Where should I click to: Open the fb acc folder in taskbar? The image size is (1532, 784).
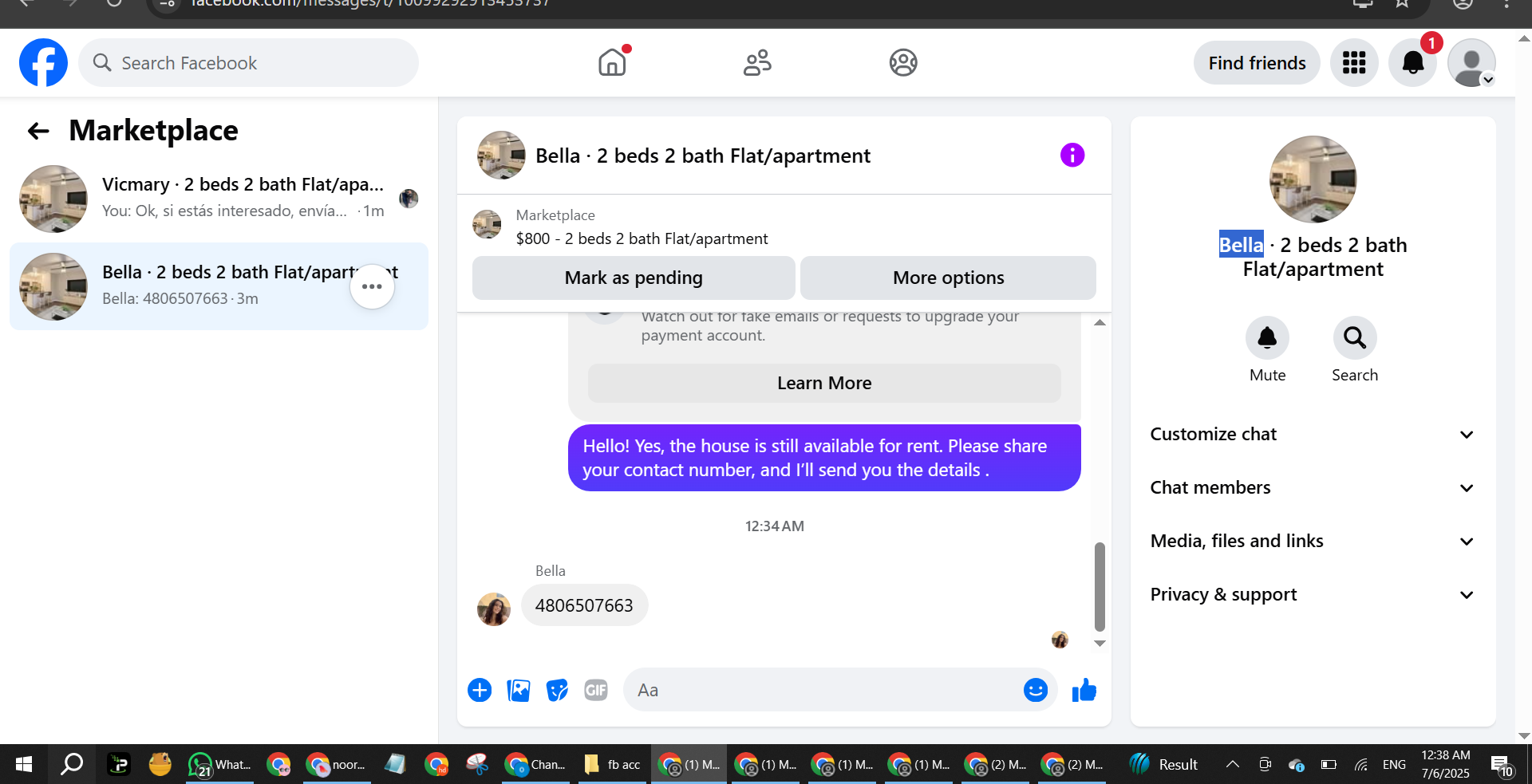[613, 764]
